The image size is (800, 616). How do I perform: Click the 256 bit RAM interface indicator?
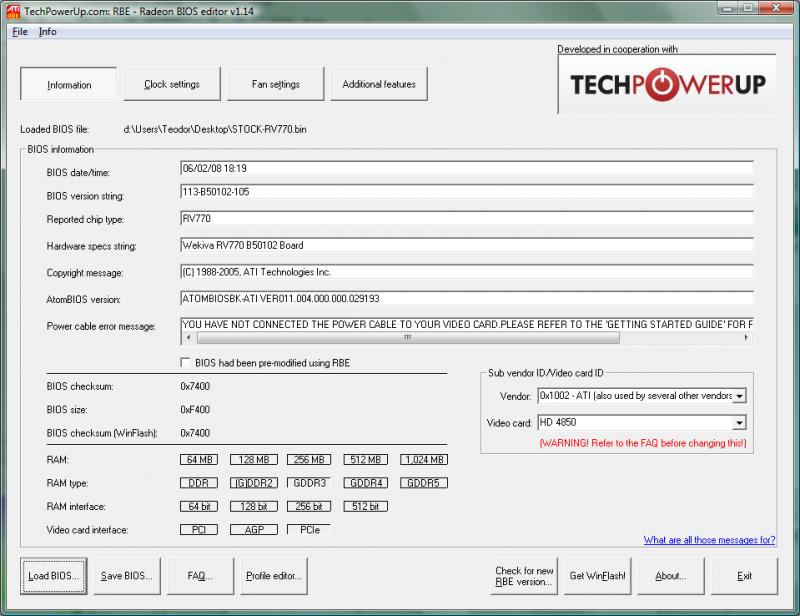[x=309, y=506]
